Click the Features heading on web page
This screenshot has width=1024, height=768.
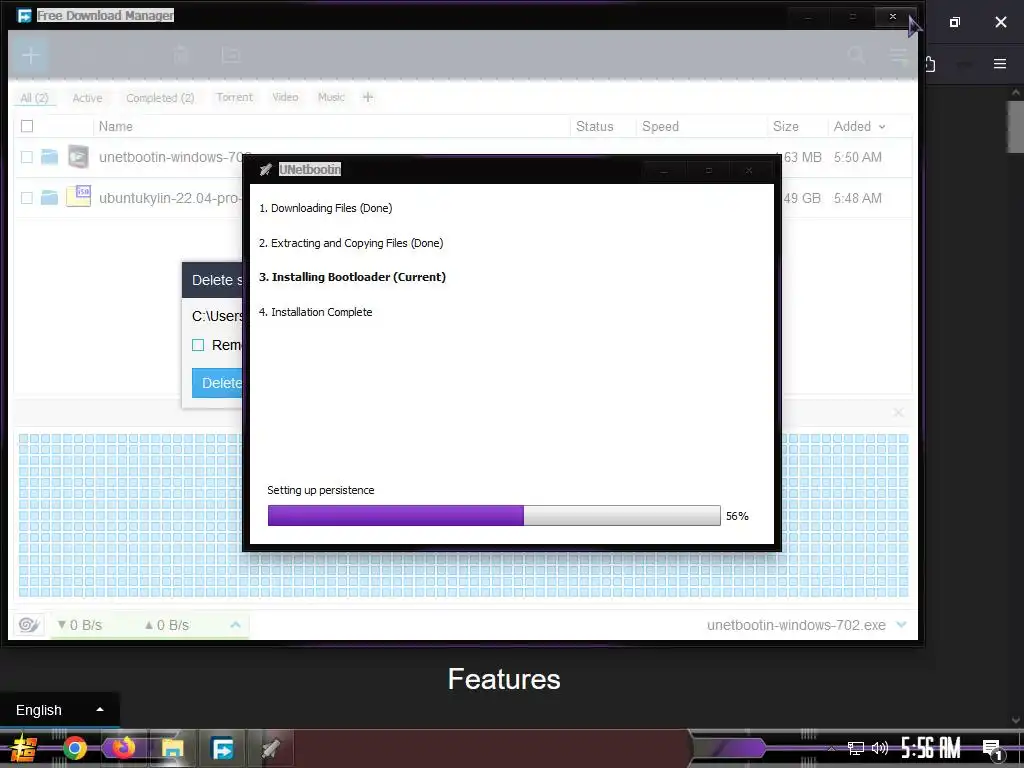[504, 679]
